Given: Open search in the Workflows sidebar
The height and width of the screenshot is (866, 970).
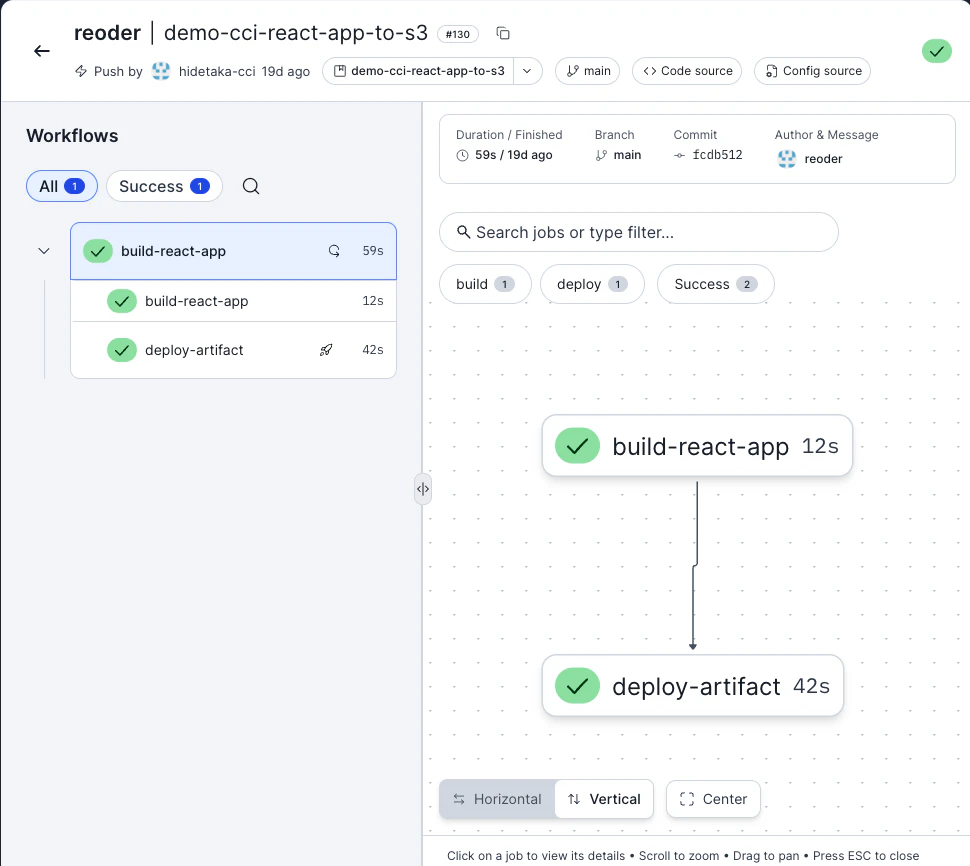Looking at the screenshot, I should pos(250,186).
